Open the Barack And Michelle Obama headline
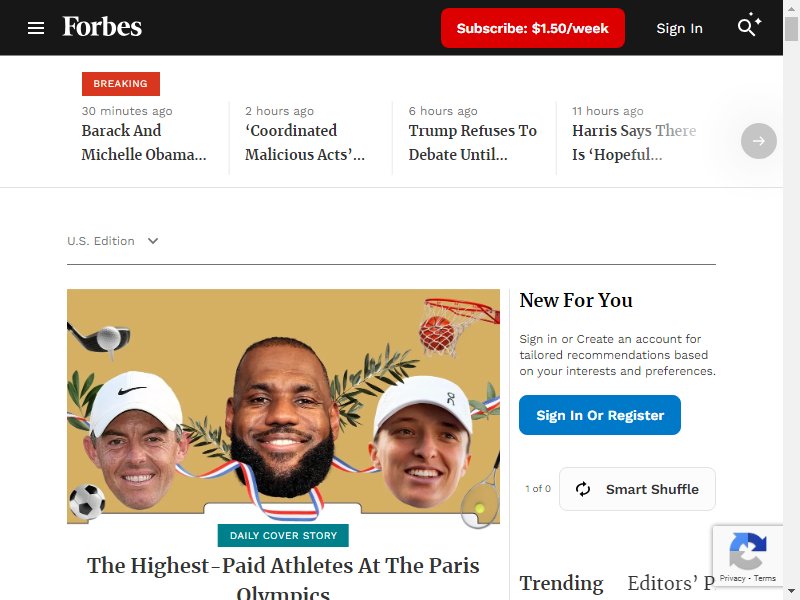This screenshot has height=600, width=800. tap(144, 142)
